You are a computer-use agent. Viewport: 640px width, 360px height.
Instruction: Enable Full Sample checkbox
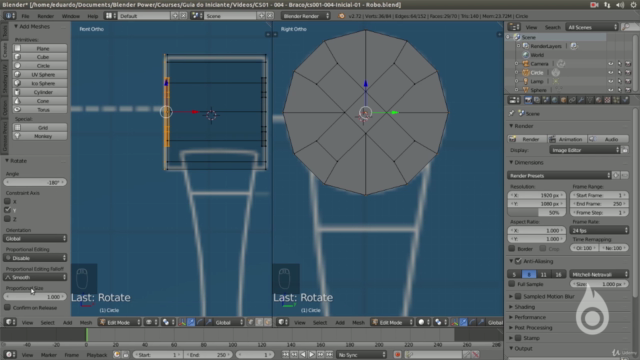point(512,284)
